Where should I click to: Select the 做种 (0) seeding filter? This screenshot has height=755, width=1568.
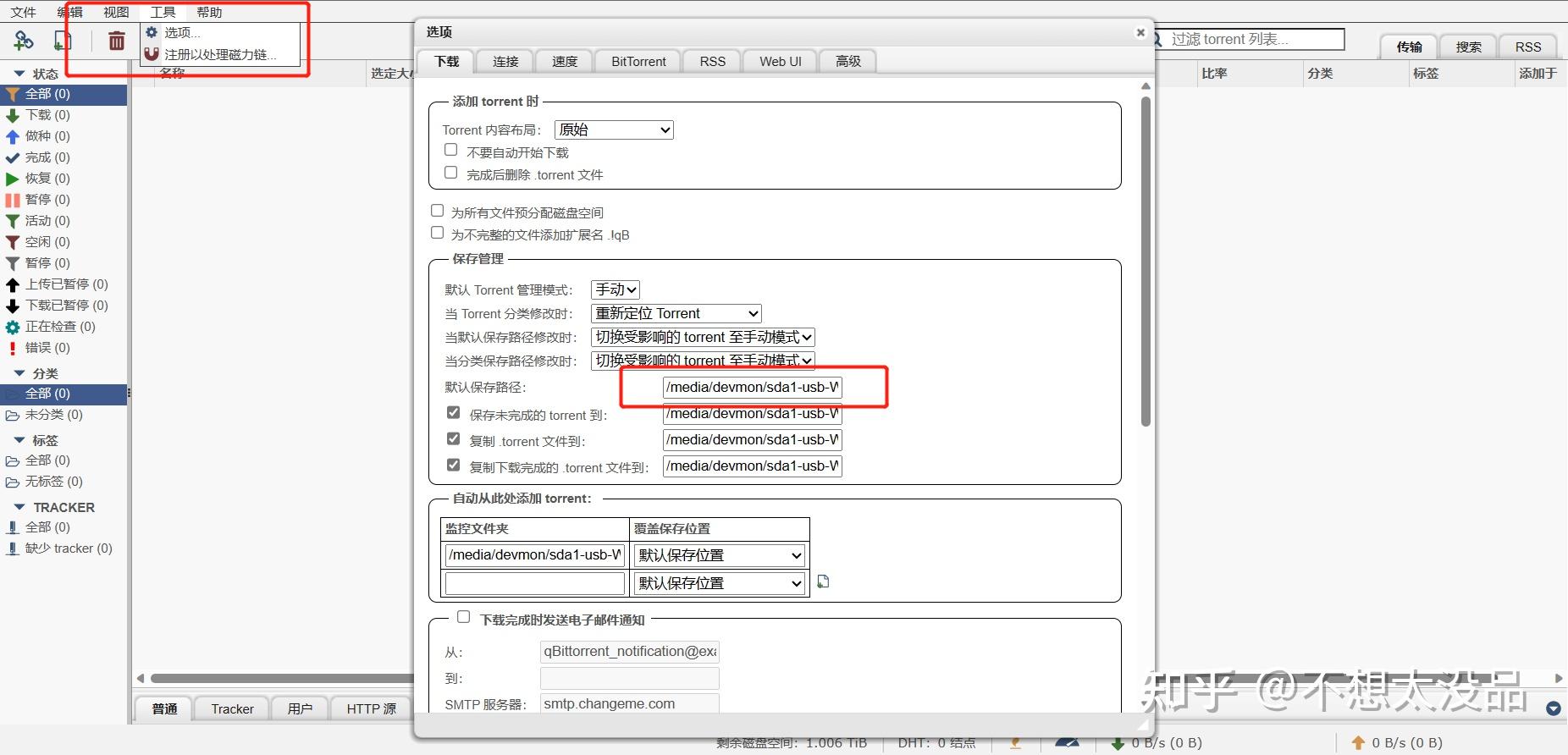(63, 136)
